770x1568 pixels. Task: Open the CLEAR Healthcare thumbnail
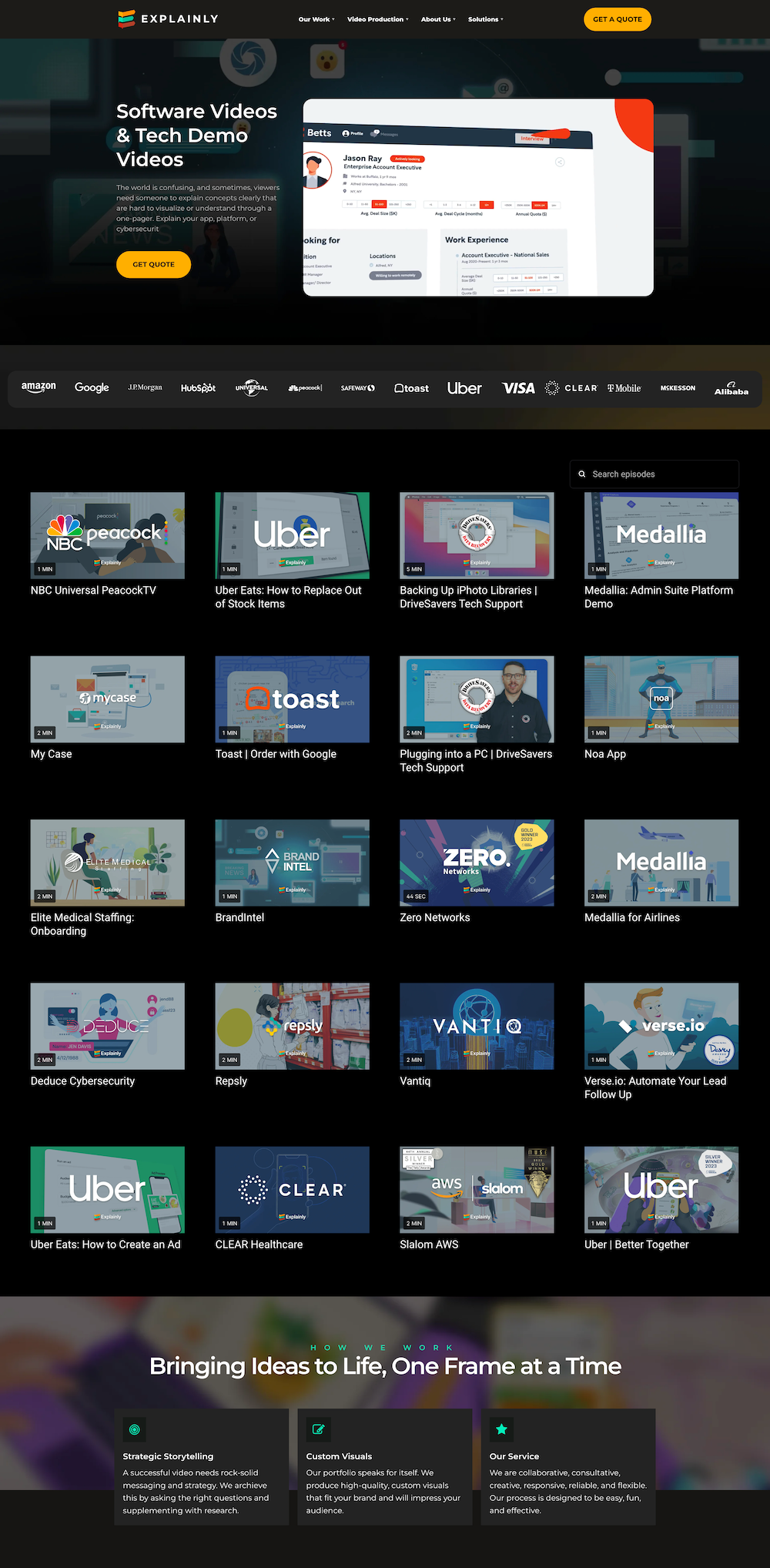(x=293, y=1190)
